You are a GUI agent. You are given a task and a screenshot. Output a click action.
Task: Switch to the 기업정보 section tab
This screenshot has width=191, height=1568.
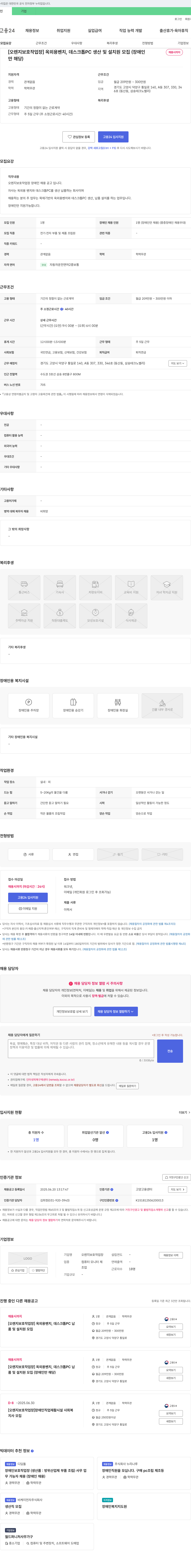pos(183,43)
